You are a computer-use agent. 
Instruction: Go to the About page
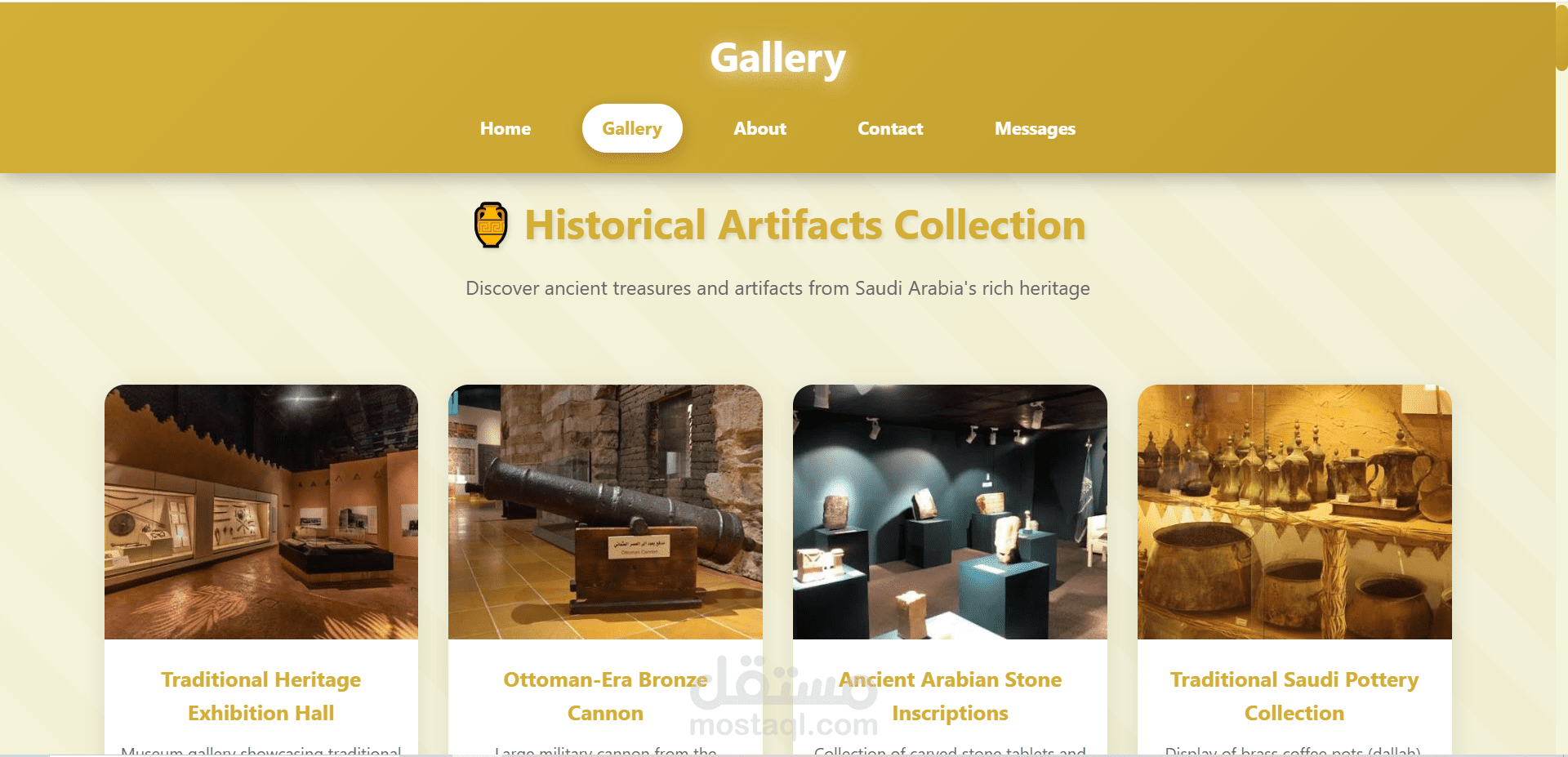click(x=759, y=129)
